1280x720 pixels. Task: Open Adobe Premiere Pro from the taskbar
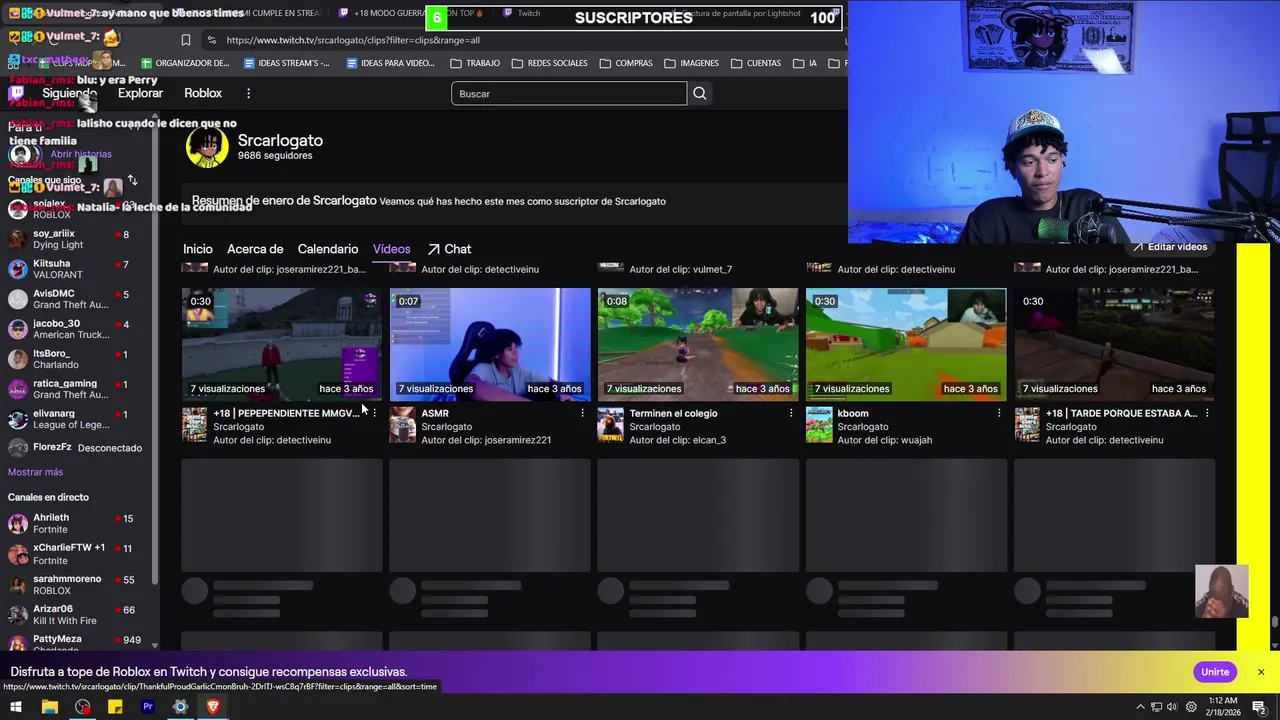coord(148,707)
